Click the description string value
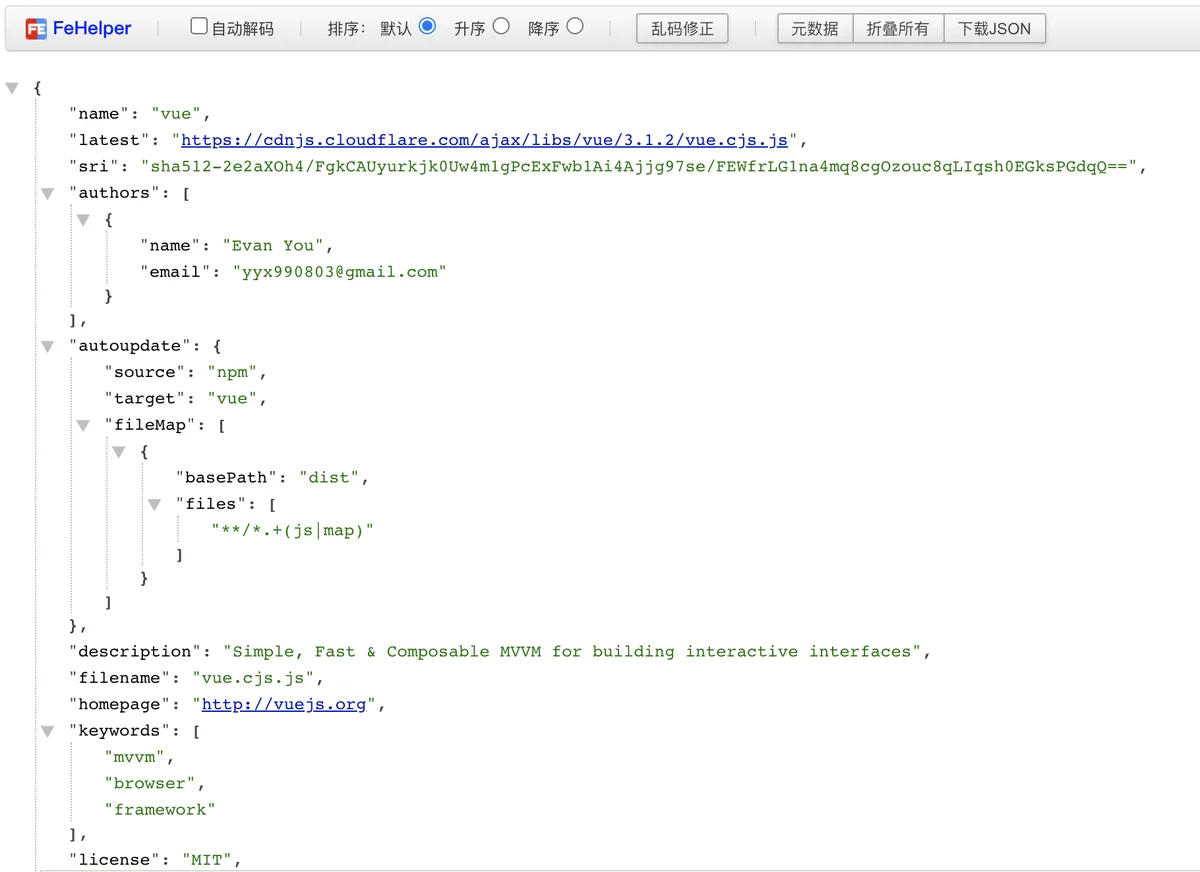This screenshot has height=872, width=1200. pyautogui.click(x=572, y=651)
